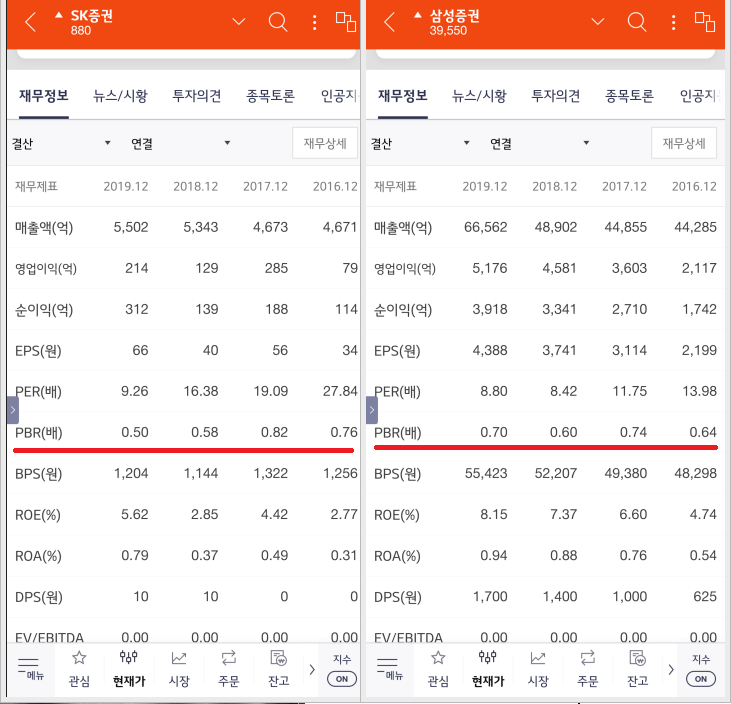Go back from the SK증권 screen

point(31,22)
